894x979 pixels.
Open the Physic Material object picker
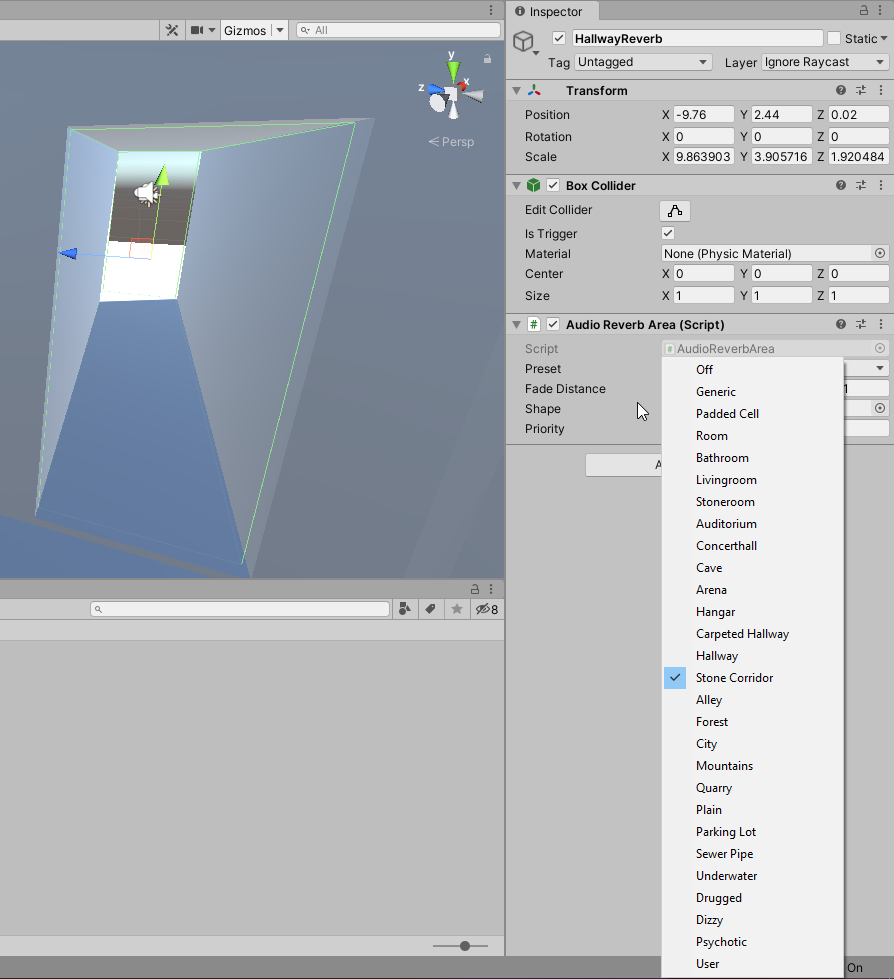coord(879,253)
